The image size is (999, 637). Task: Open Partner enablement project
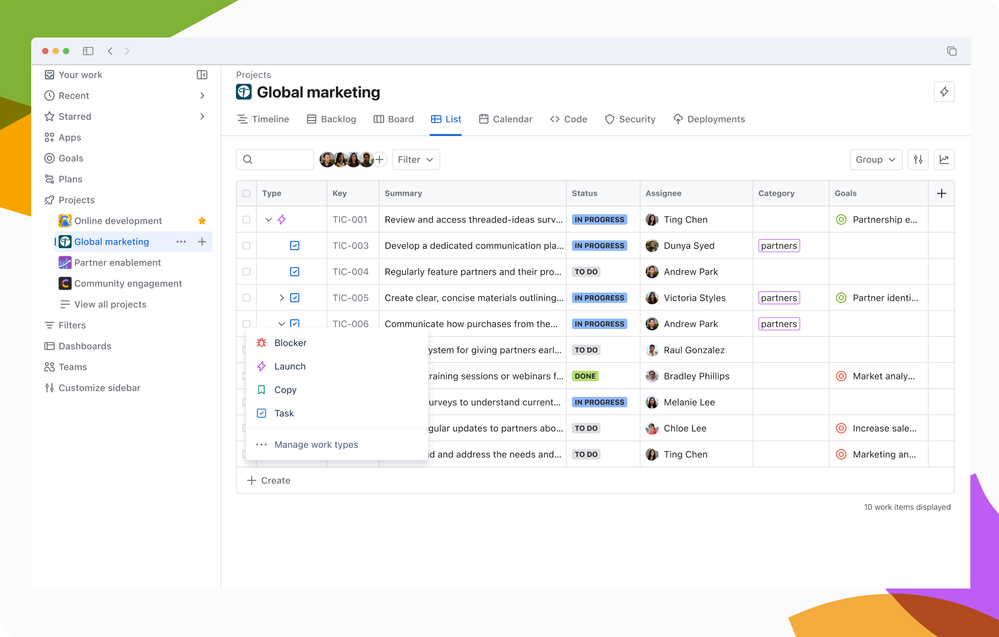coord(110,262)
